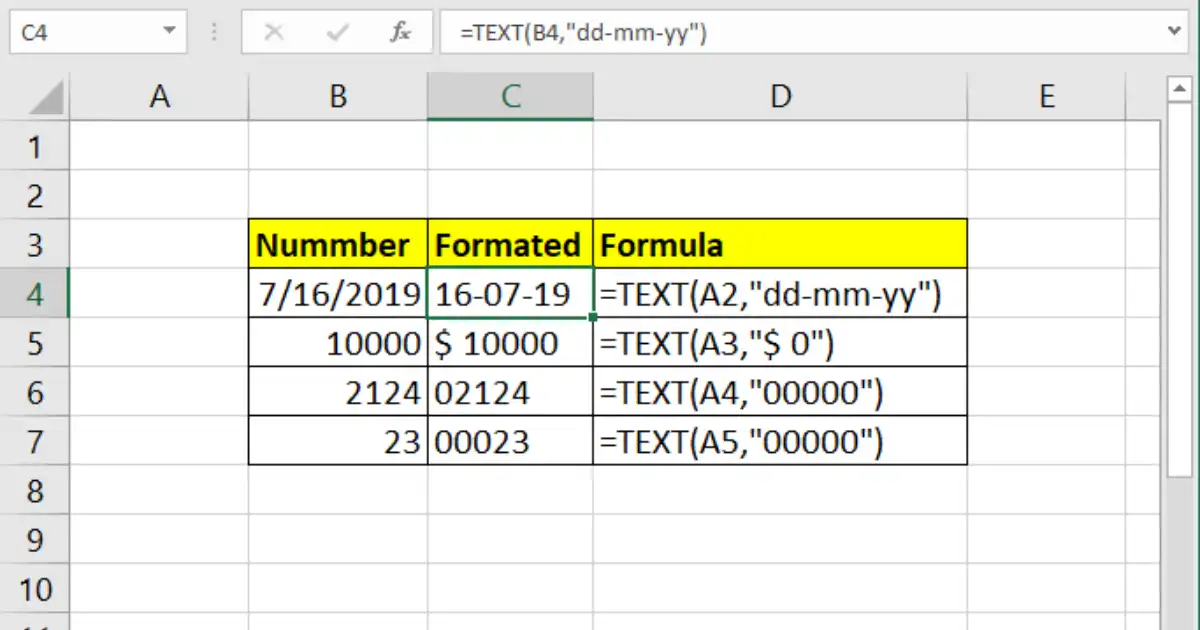Expand the formula bar with chevron
The height and width of the screenshot is (630, 1200).
pyautogui.click(x=1174, y=33)
